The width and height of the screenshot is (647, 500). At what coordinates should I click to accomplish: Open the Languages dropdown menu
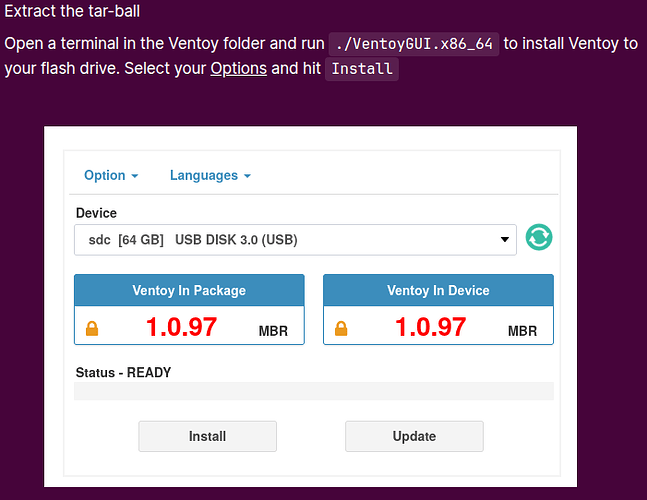210,175
